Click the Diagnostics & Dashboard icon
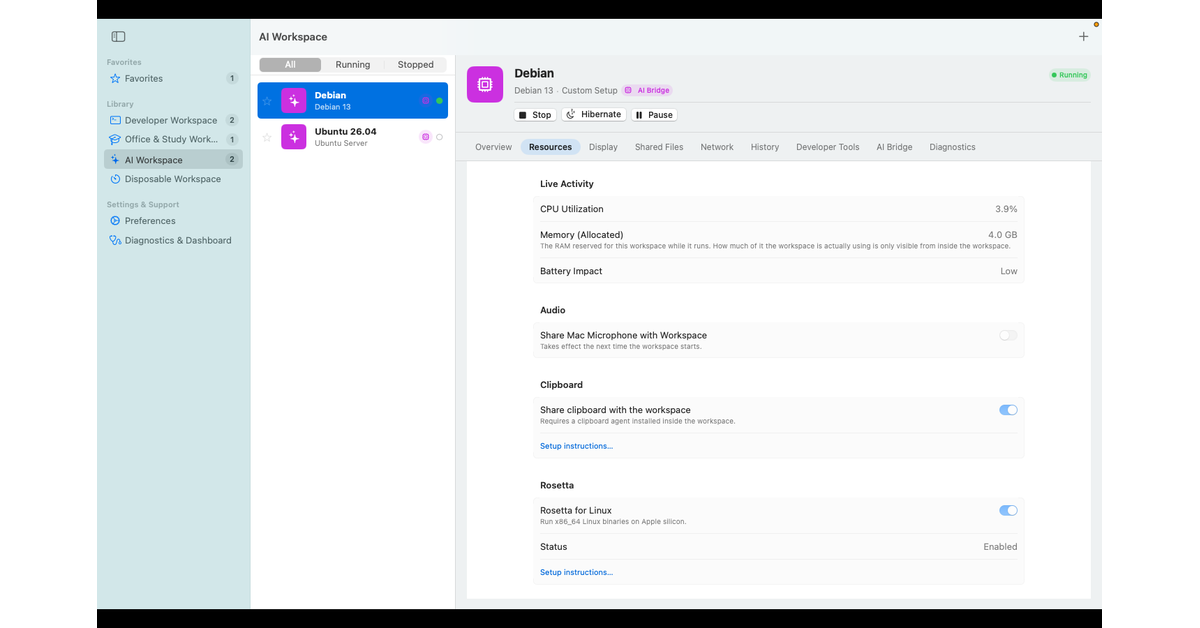 click(x=115, y=241)
